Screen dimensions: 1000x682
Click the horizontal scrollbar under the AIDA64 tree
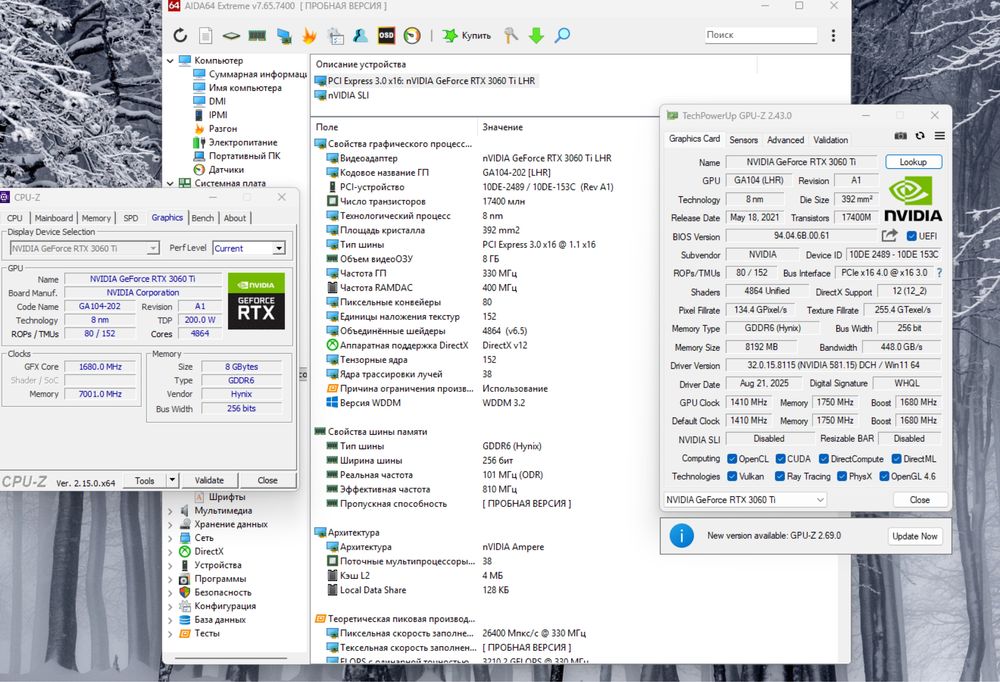click(x=233, y=658)
